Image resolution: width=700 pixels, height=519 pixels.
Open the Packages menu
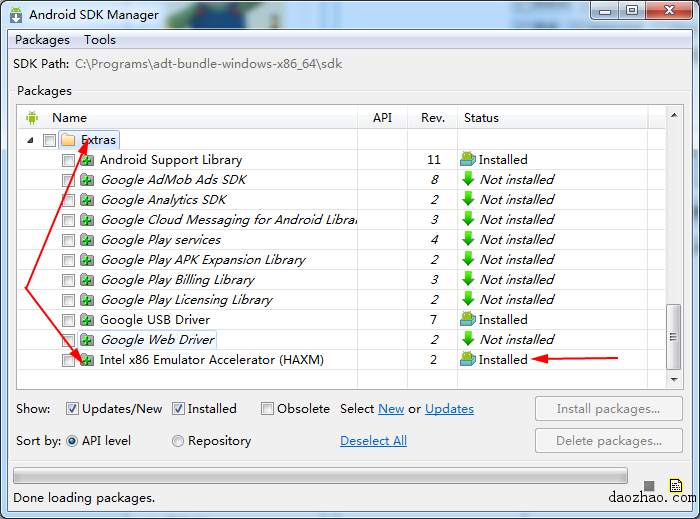click(42, 40)
